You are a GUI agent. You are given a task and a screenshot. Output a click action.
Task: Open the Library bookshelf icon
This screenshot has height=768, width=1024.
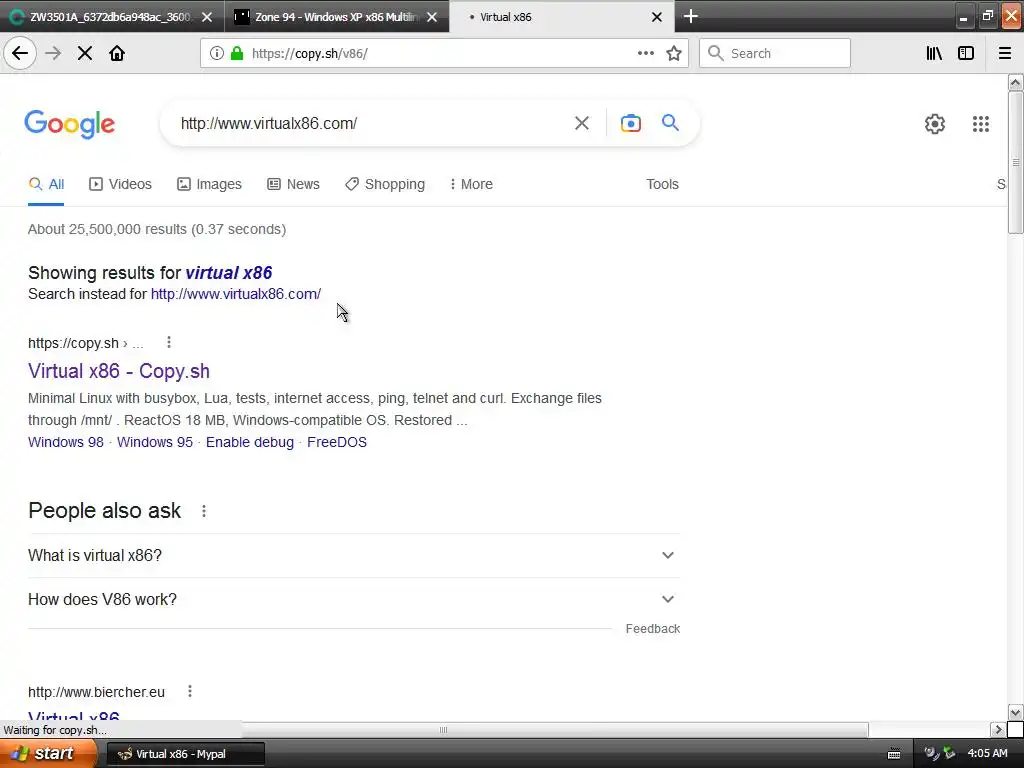[x=934, y=54]
